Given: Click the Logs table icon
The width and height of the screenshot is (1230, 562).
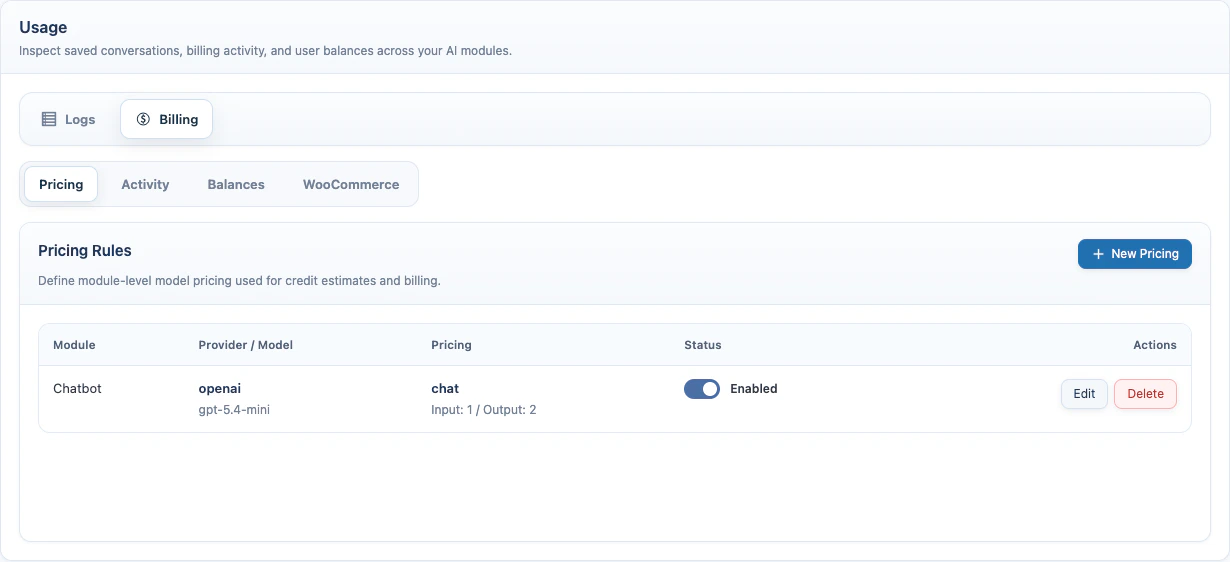Looking at the screenshot, I should (x=49, y=119).
